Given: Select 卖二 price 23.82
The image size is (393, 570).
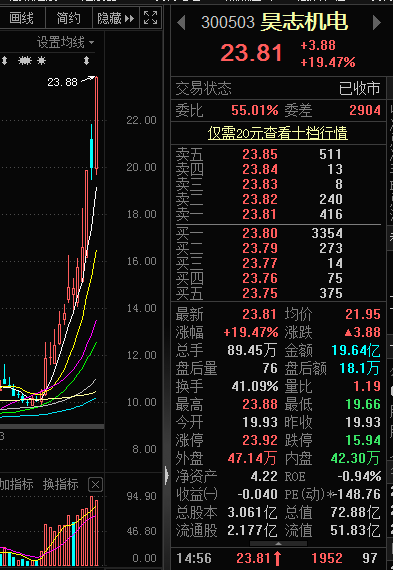Looking at the screenshot, I should coord(260,199).
